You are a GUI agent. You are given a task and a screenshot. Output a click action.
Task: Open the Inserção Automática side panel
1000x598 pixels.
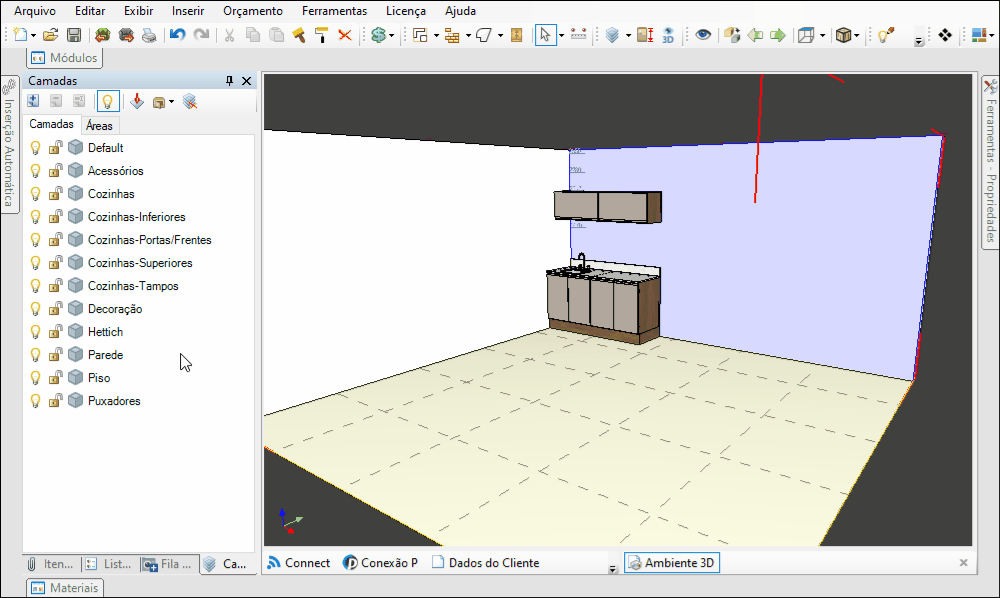(x=9, y=145)
